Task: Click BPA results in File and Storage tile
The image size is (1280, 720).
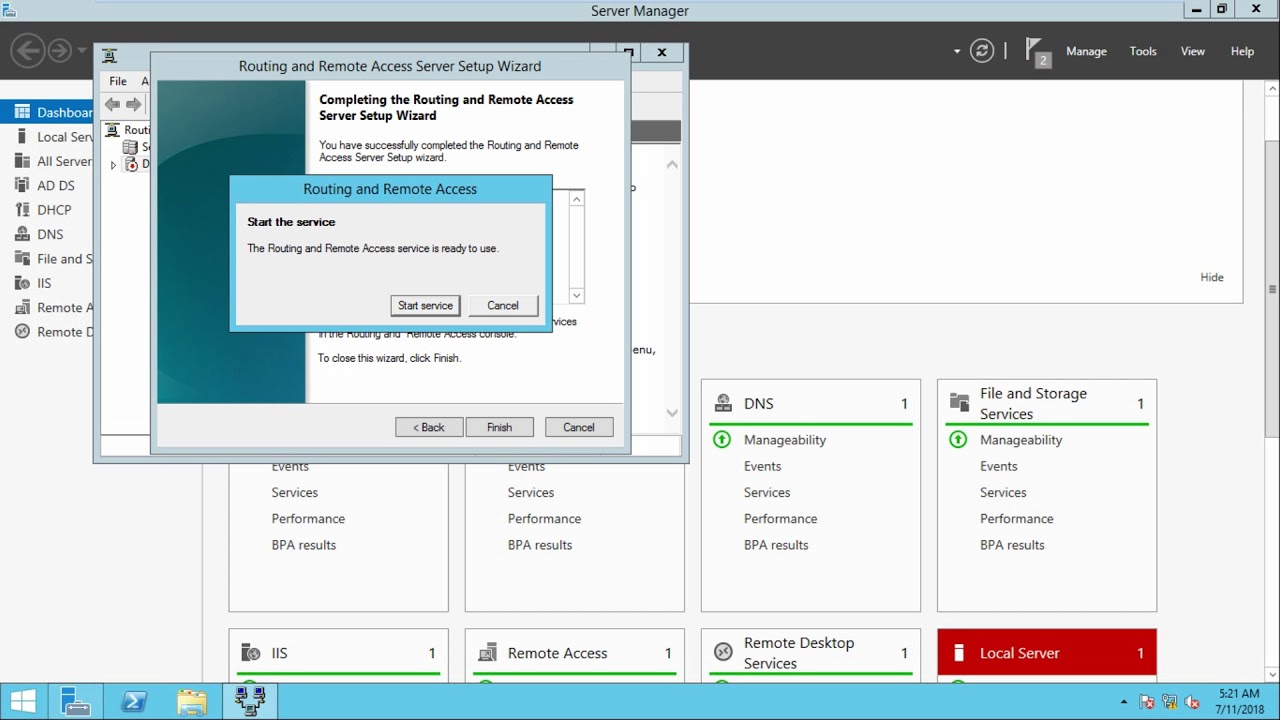Action: (x=1012, y=545)
